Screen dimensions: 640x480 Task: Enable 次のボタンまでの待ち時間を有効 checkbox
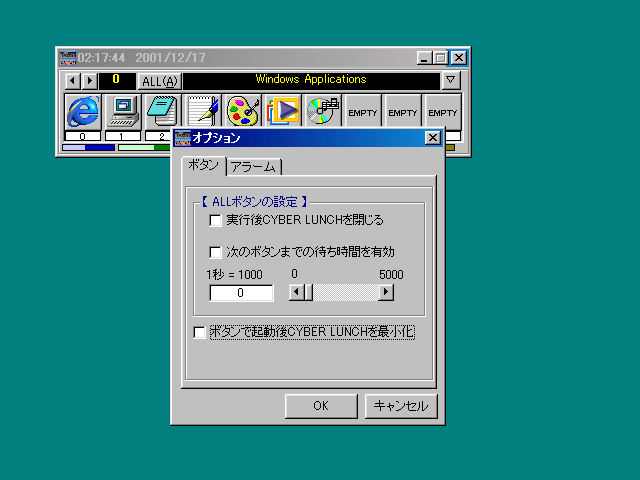pos(215,252)
